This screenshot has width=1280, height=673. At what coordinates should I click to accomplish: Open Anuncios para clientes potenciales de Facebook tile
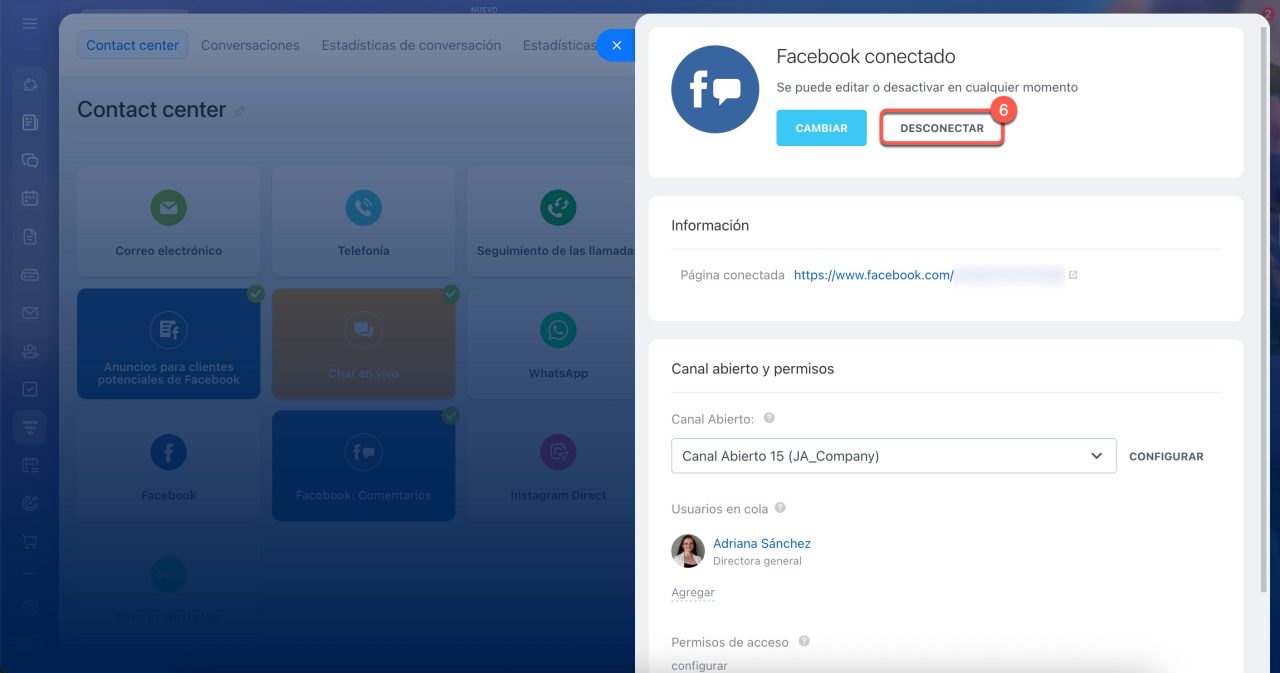169,344
